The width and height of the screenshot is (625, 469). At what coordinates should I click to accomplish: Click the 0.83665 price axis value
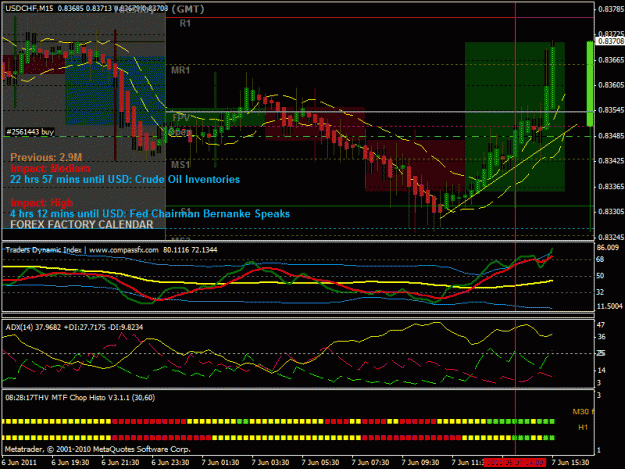tap(611, 60)
